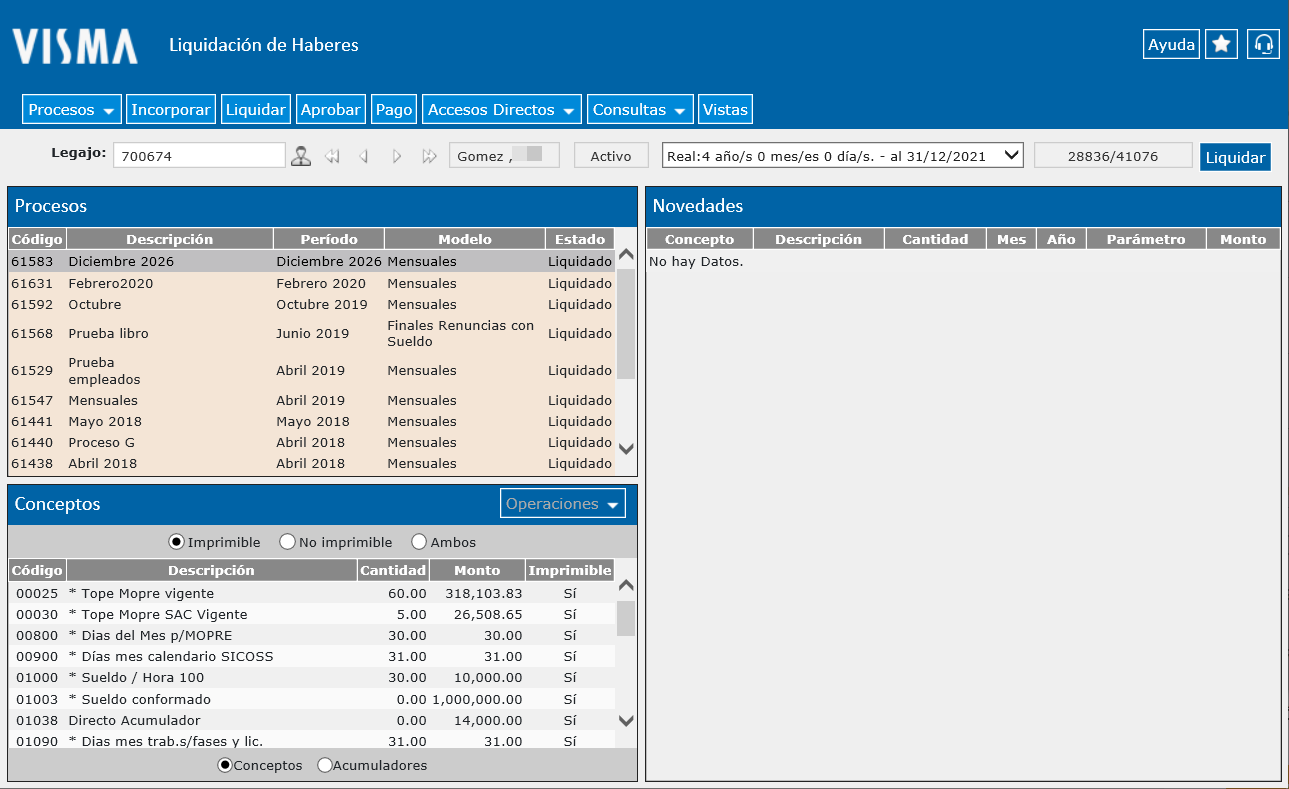Screen dimensions: 1289x789
Task: Select process row 61529 Prueba empleados
Action: 312,371
